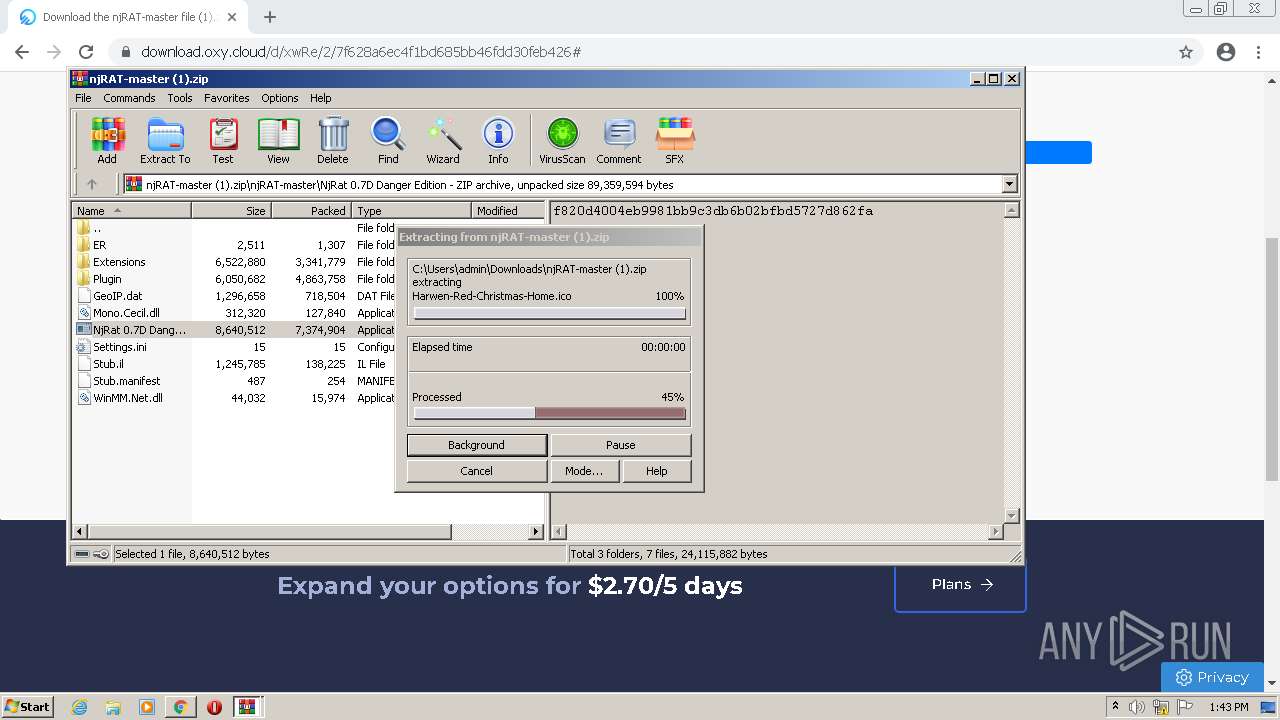Pause the extraction
Screen dimensions: 1280x720
pos(621,445)
